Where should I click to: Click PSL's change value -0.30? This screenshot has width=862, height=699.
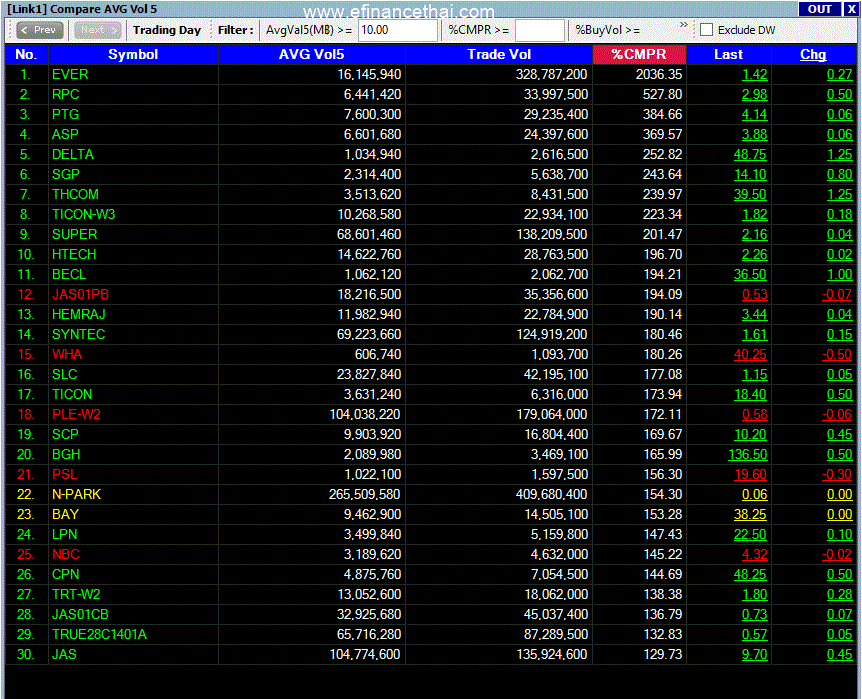point(837,475)
